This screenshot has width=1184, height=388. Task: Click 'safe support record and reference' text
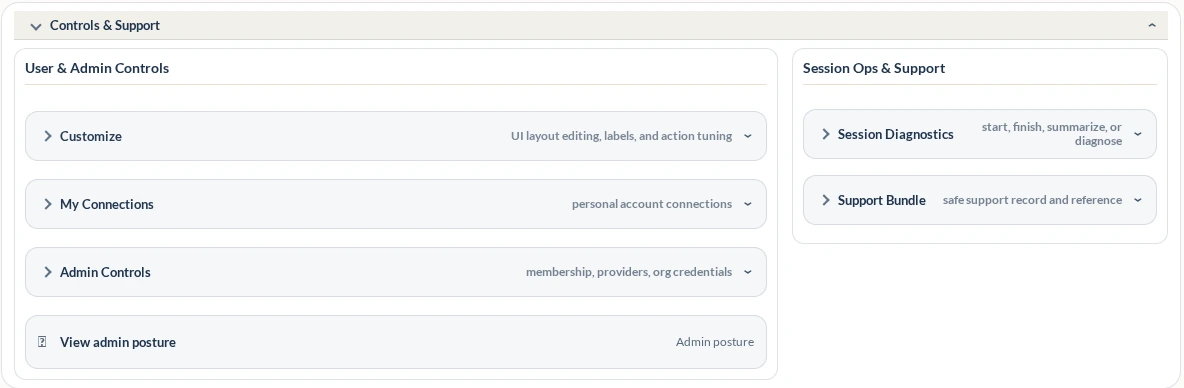coord(1032,200)
